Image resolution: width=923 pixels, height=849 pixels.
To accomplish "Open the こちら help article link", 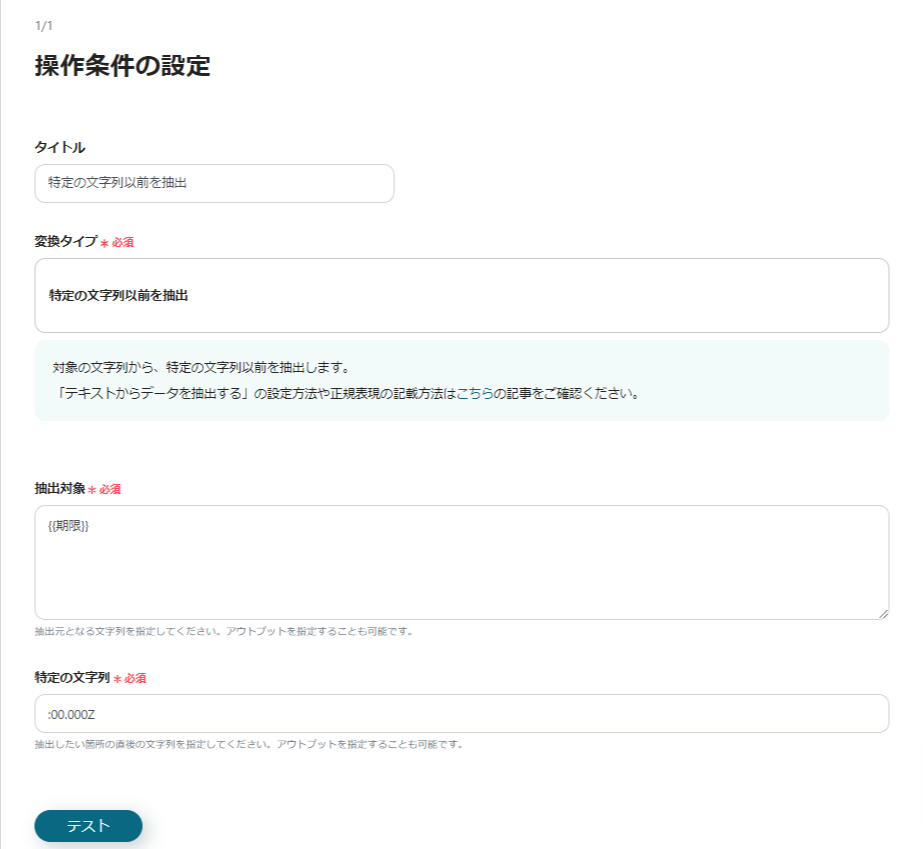I will coord(474,393).
